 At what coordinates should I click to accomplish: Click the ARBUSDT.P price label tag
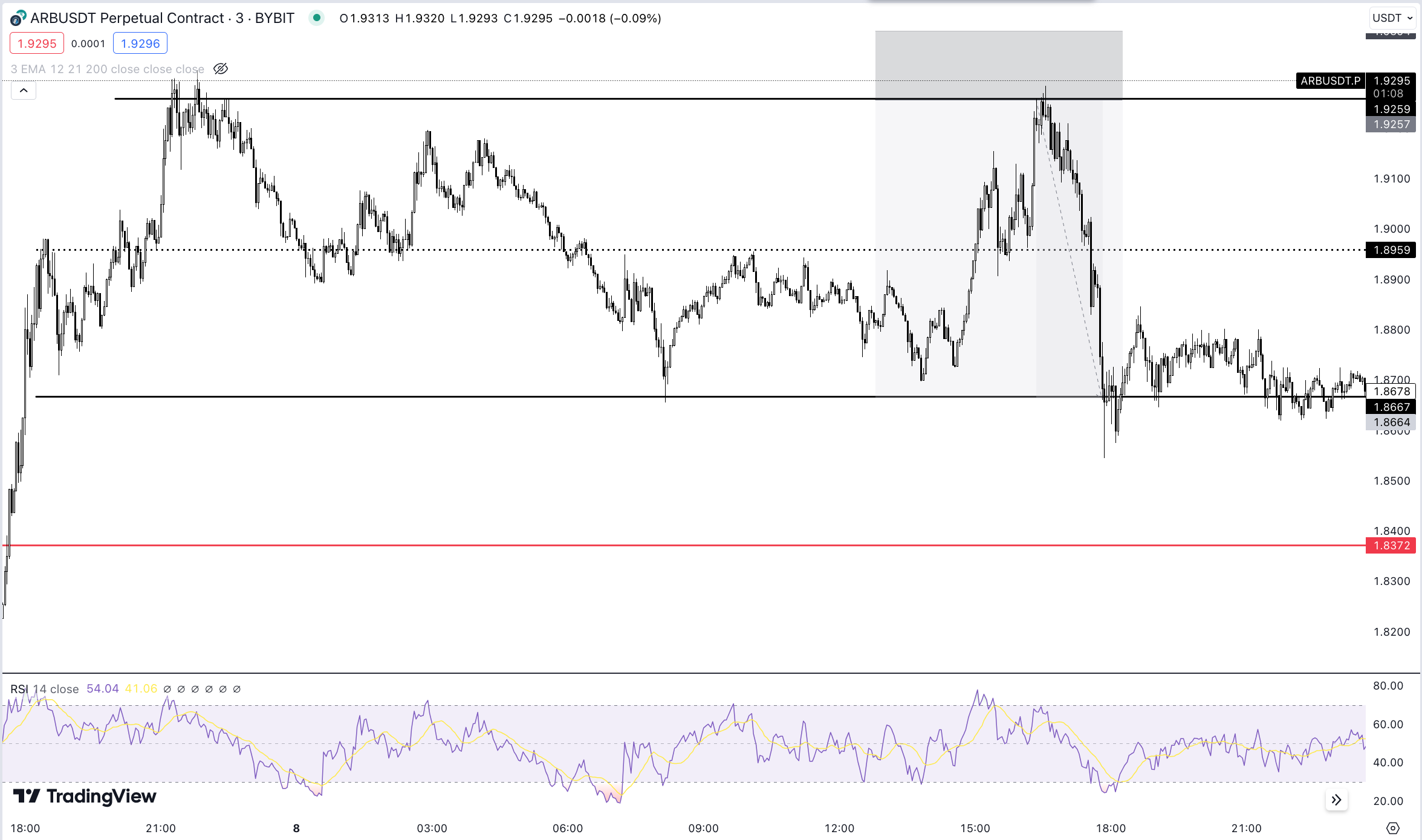click(1330, 80)
